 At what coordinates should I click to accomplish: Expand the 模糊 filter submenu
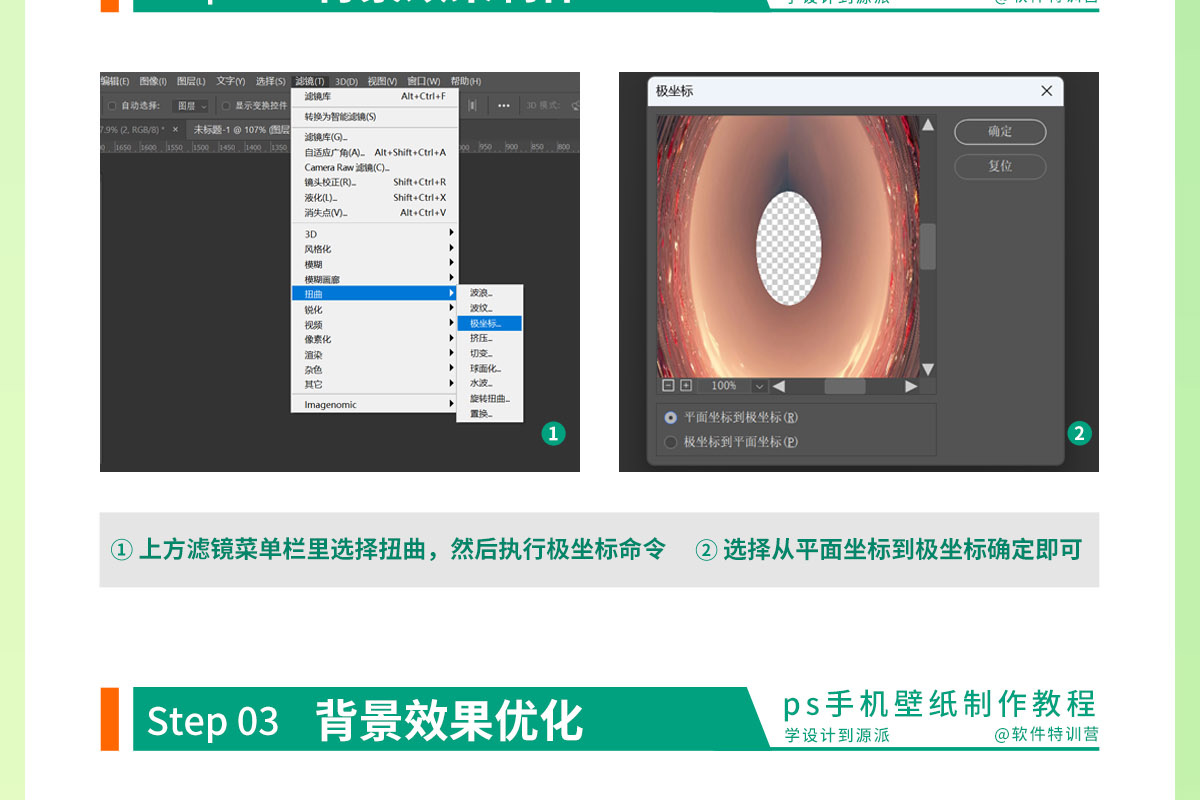point(374,264)
